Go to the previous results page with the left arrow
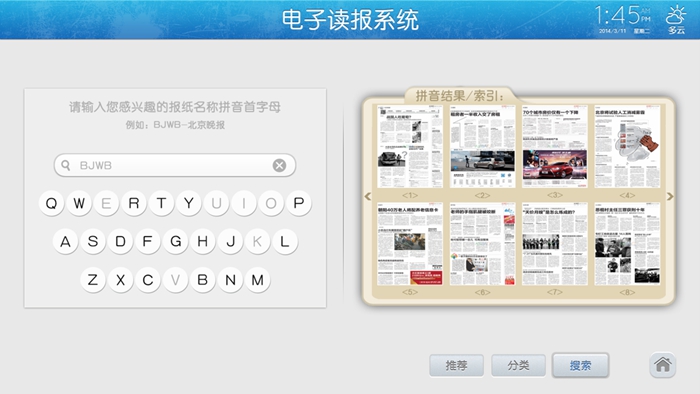This screenshot has width=700, height=394. [368, 196]
